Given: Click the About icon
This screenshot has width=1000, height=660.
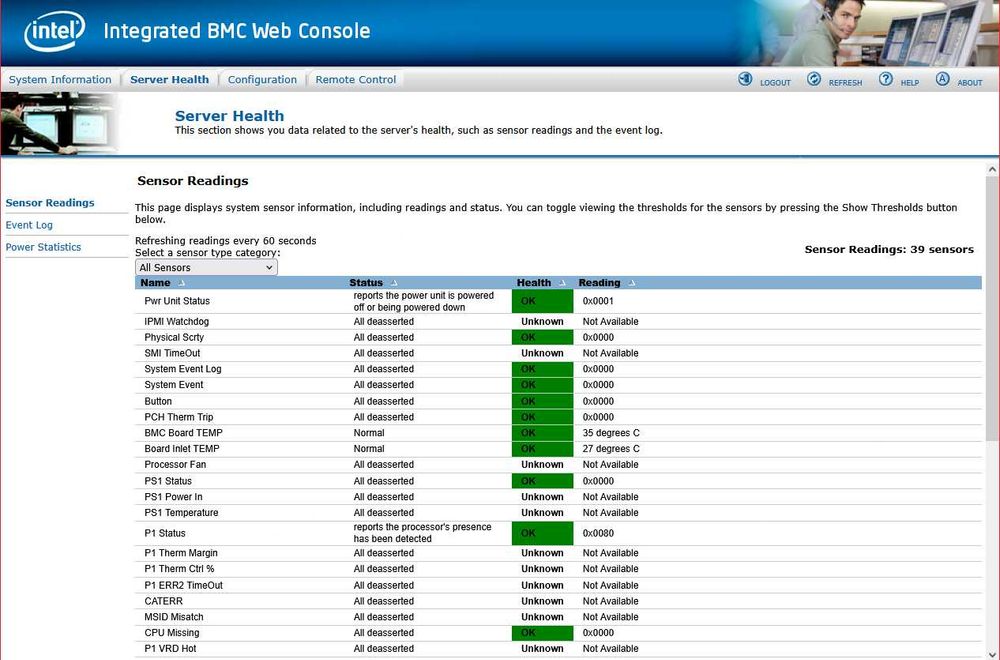Looking at the screenshot, I should (x=943, y=79).
